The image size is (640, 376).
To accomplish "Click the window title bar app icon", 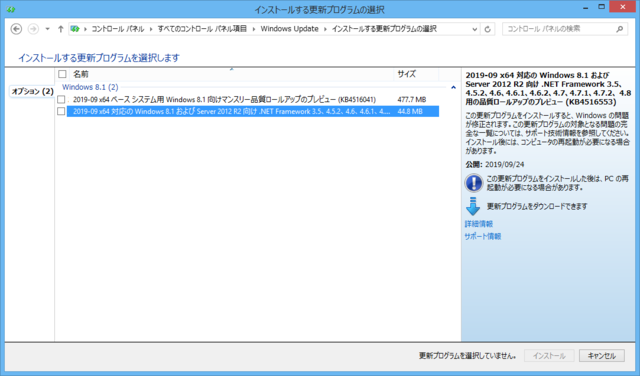I will pos(11,9).
